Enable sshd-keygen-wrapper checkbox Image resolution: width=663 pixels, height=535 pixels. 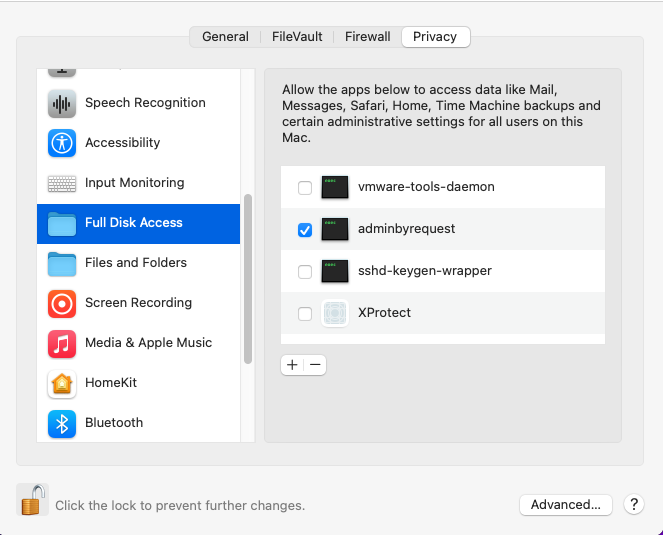tap(305, 272)
